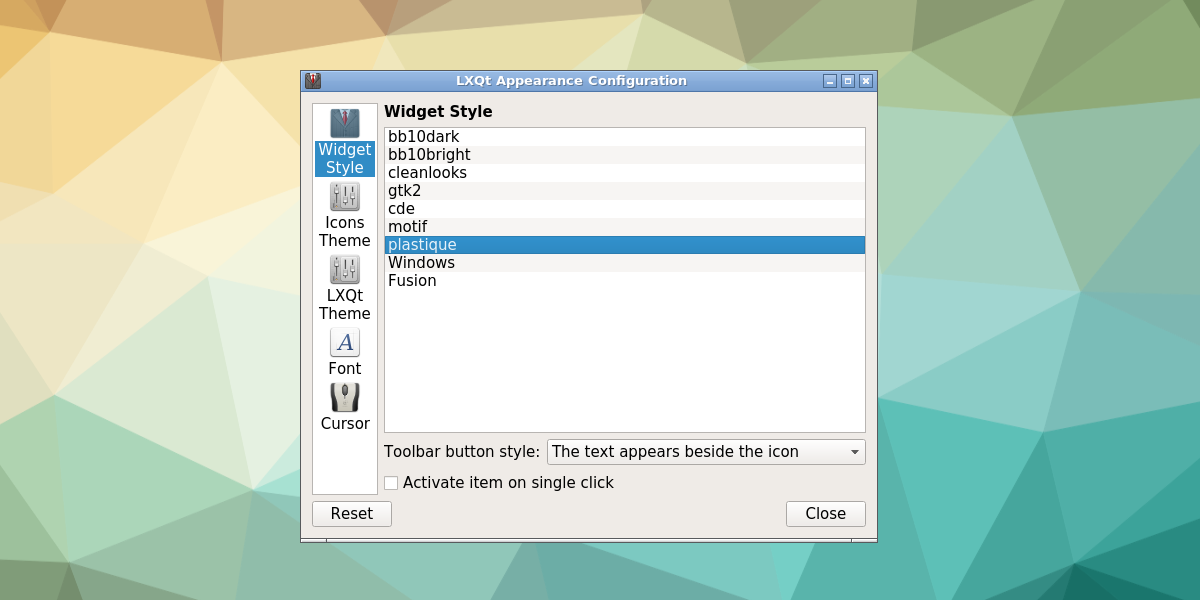Open the LXQt Theme sliders icon
This screenshot has height=600, width=1200.
pyautogui.click(x=345, y=270)
